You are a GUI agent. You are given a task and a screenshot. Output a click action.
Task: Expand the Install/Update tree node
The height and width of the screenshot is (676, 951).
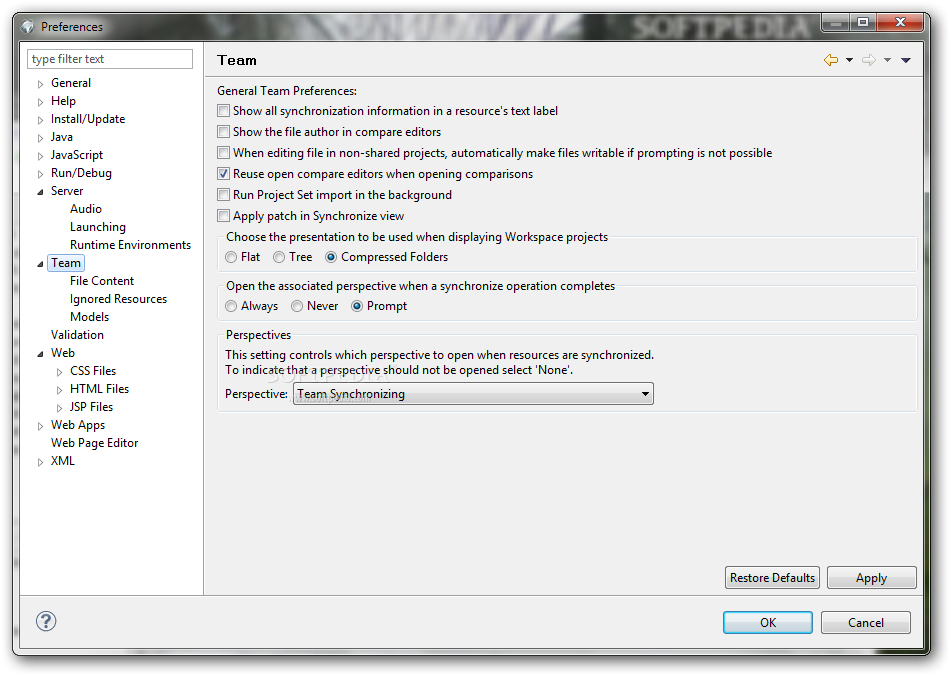pyautogui.click(x=41, y=120)
